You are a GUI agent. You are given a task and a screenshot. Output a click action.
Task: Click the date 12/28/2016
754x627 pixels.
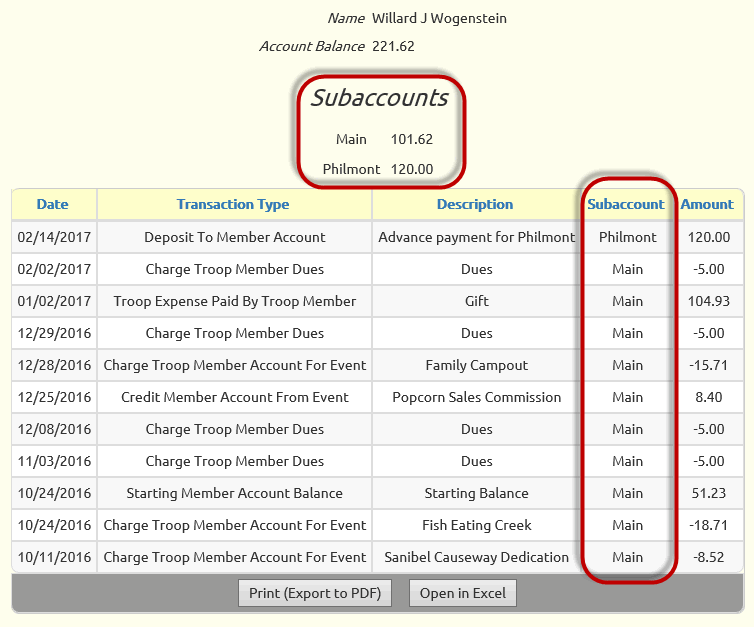click(x=54, y=365)
